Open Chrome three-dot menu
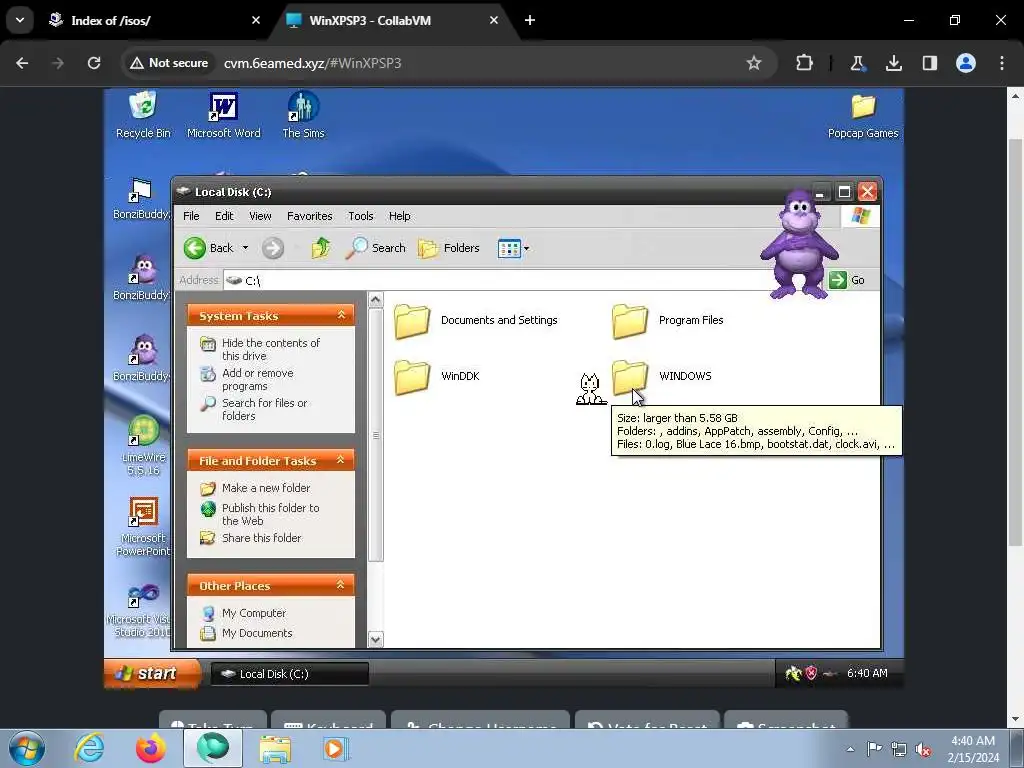 tap(1001, 63)
